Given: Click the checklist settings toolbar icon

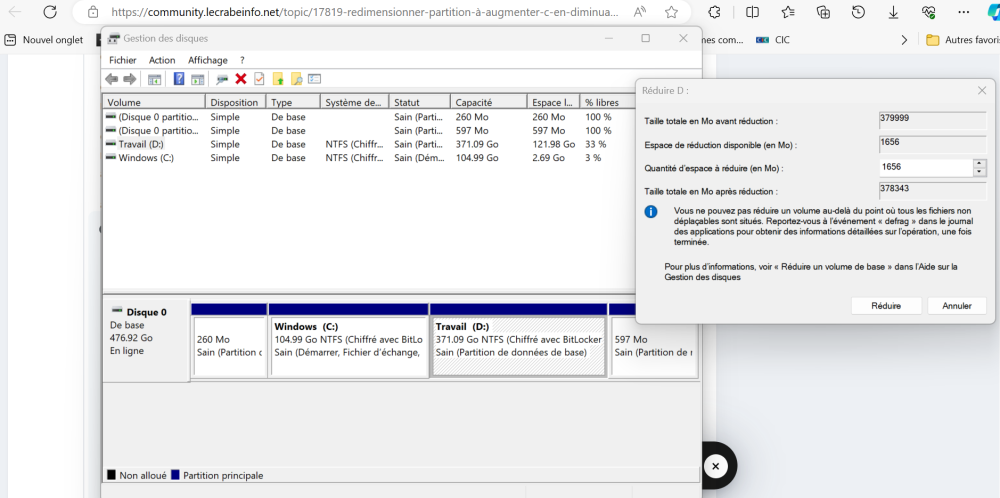Looking at the screenshot, I should pyautogui.click(x=314, y=79).
